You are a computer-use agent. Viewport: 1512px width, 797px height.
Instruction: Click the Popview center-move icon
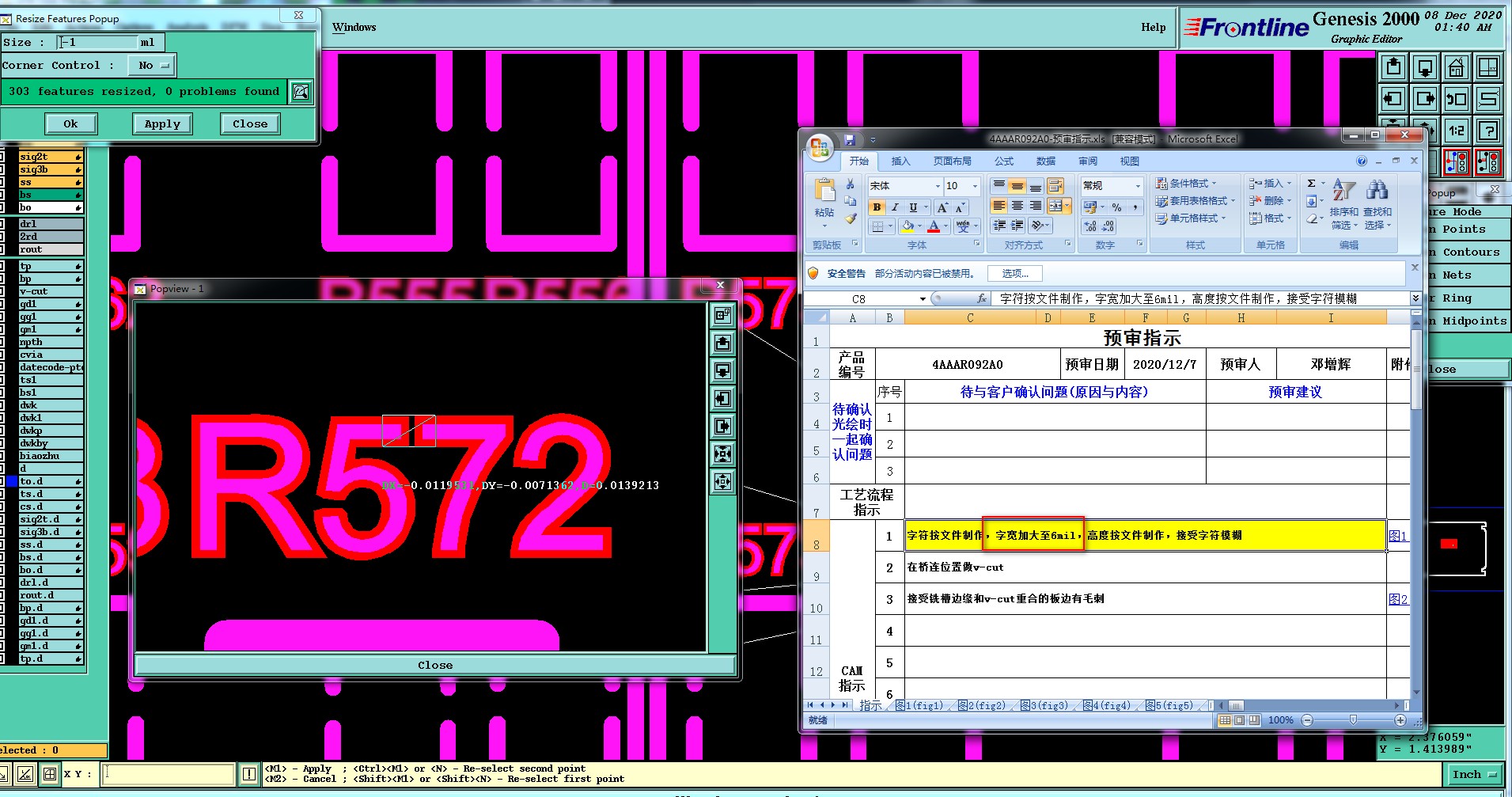coord(722,481)
